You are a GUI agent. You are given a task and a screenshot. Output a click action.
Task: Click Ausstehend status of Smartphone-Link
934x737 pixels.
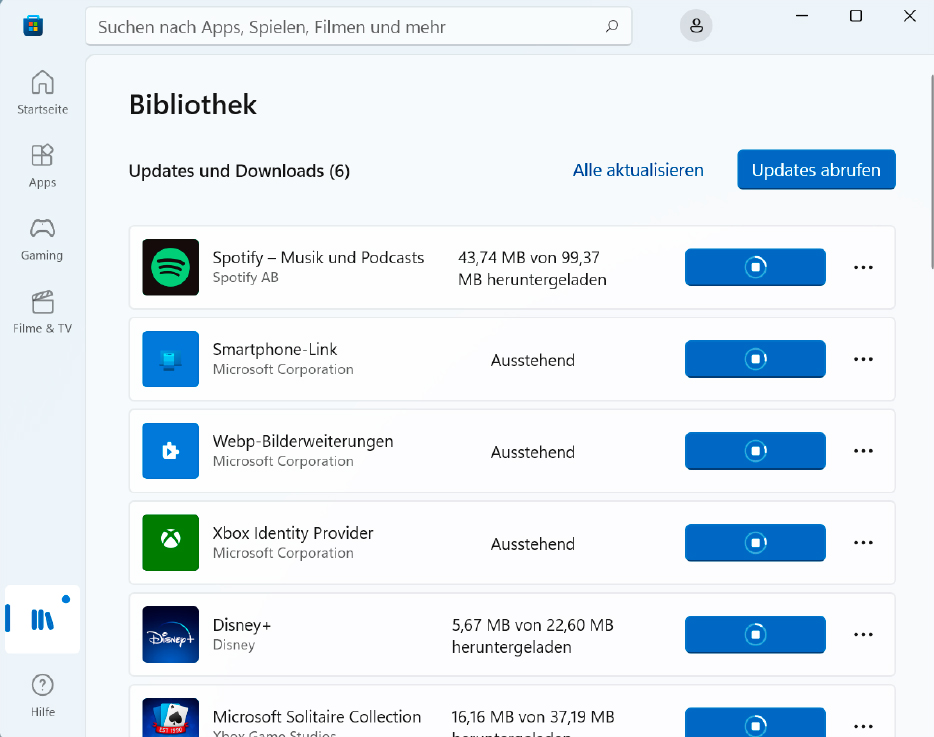(x=533, y=360)
